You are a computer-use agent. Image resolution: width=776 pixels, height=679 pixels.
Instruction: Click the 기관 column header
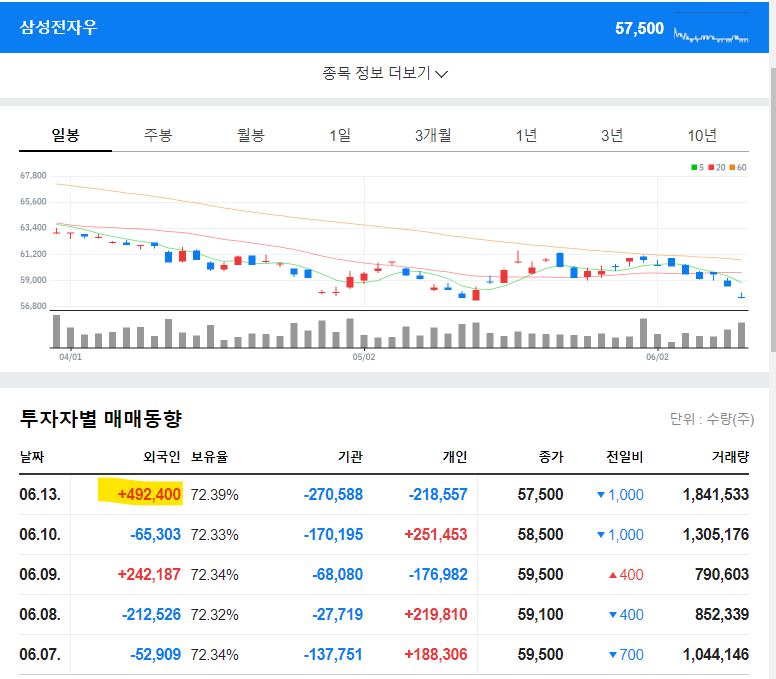pyautogui.click(x=350, y=456)
